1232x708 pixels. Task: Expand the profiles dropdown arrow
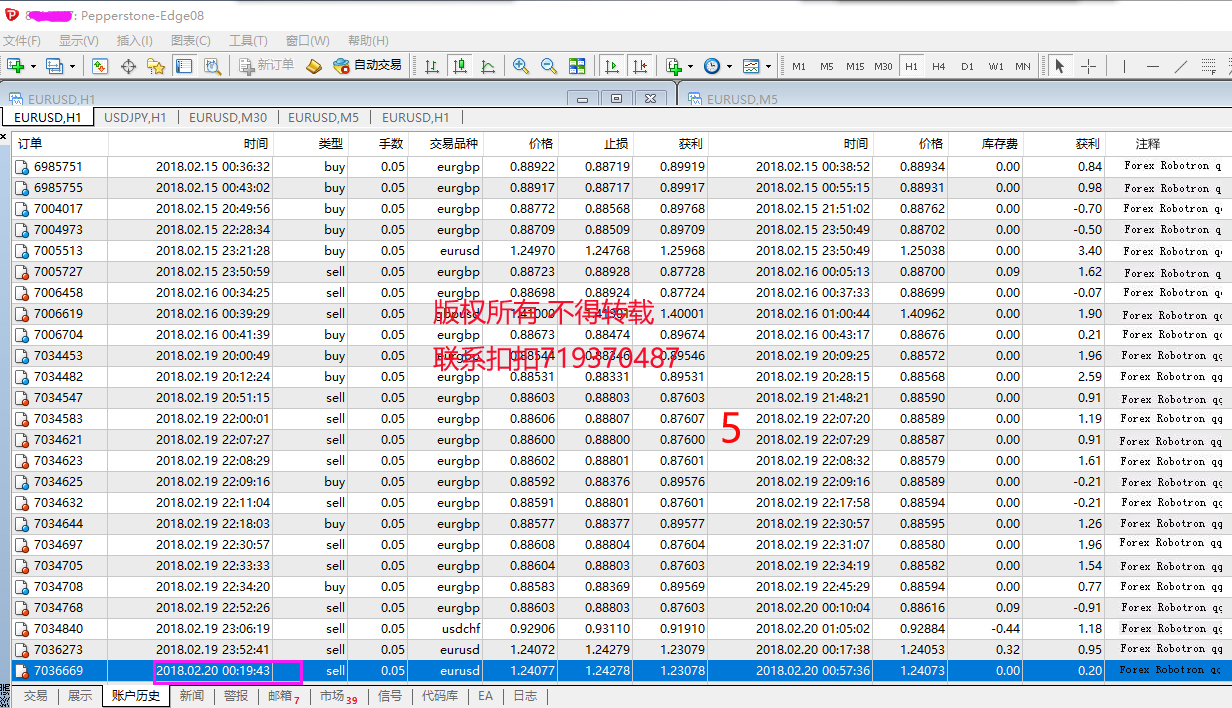[x=70, y=66]
